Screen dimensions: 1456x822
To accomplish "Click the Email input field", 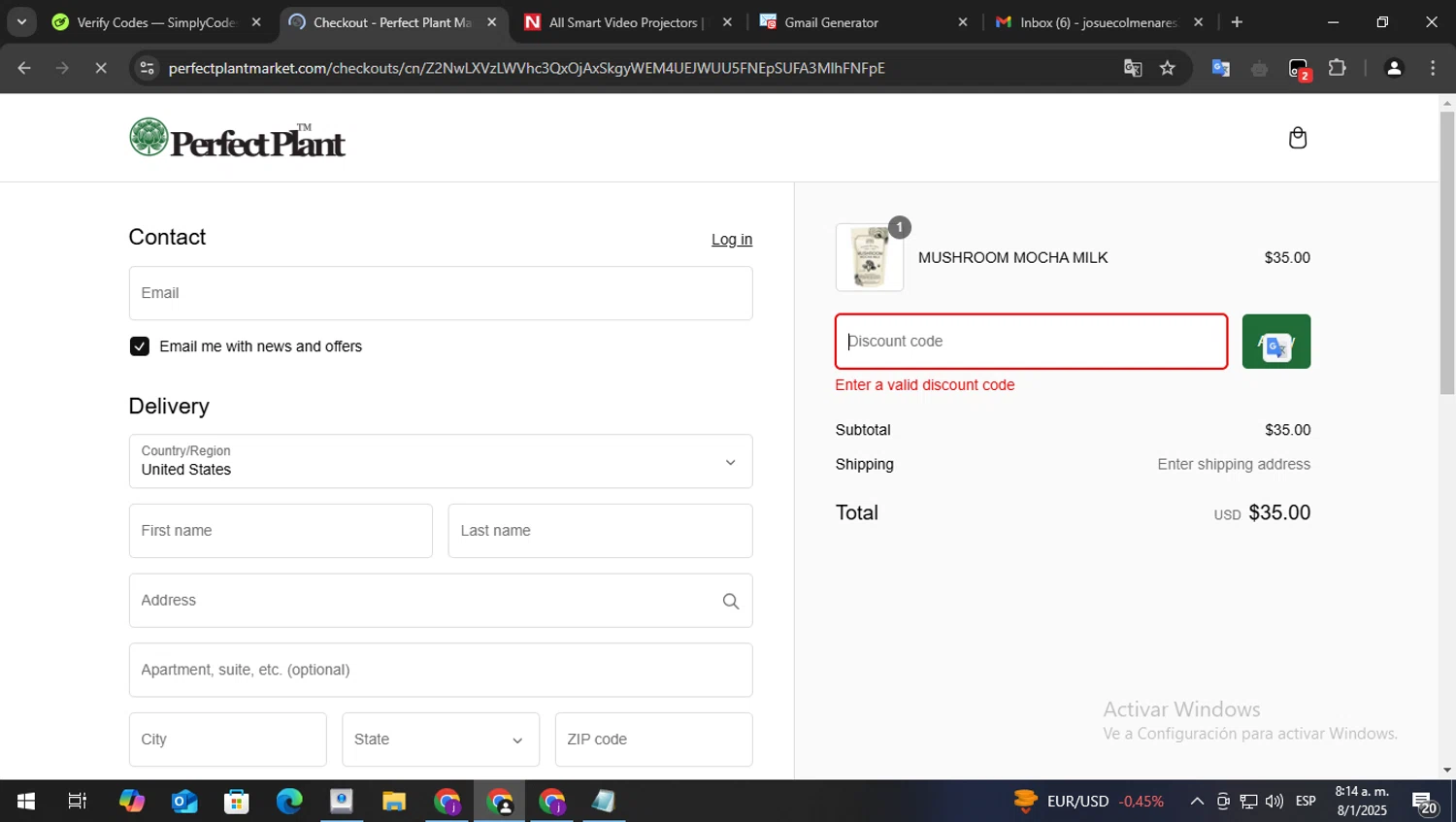I will [441, 293].
